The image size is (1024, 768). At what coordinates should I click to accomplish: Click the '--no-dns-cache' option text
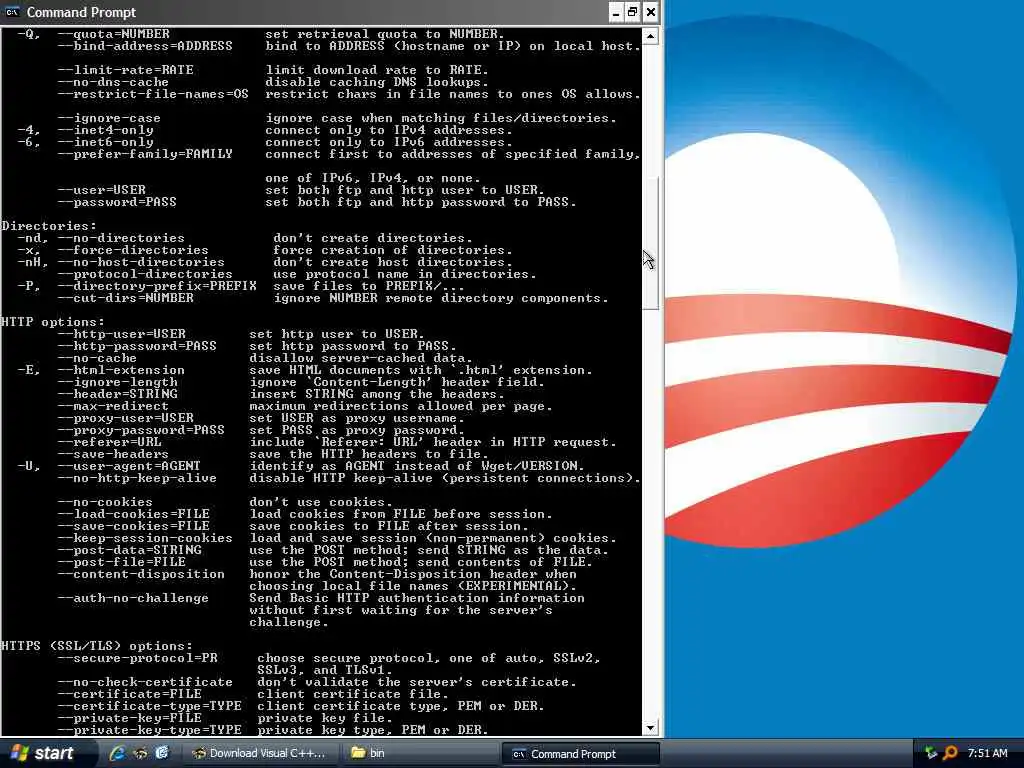(112, 82)
